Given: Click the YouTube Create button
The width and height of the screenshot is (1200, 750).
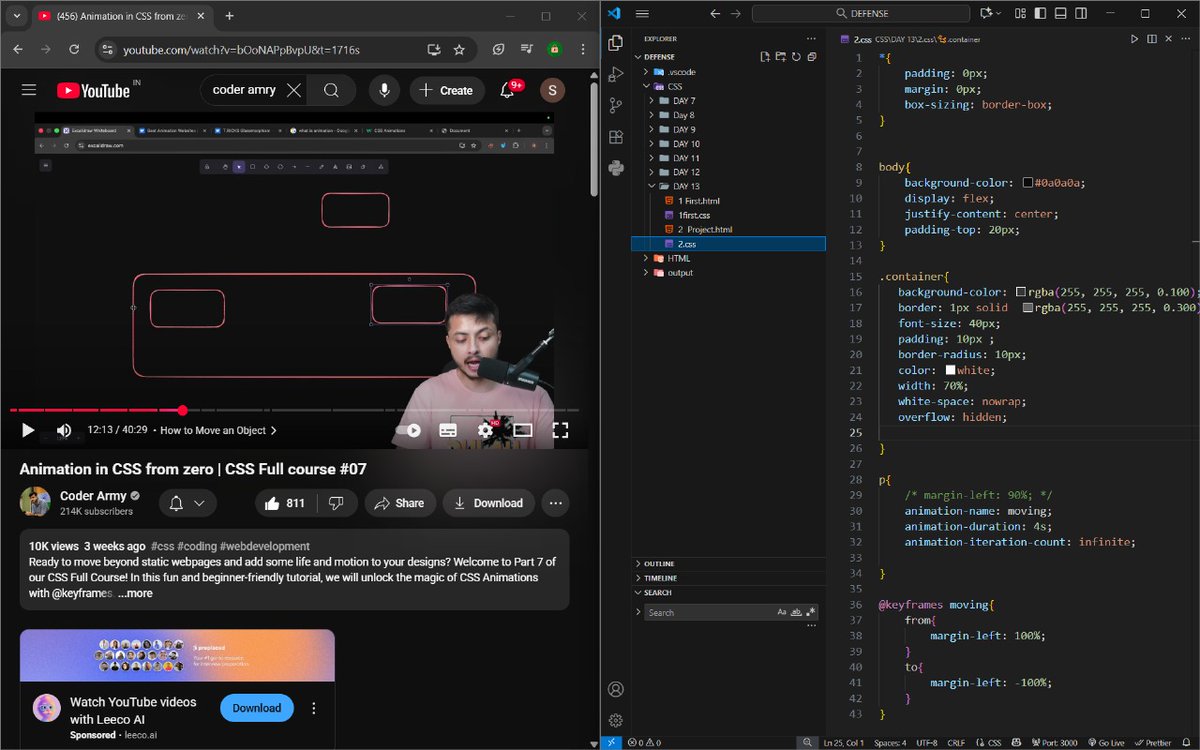Looking at the screenshot, I should pos(447,90).
